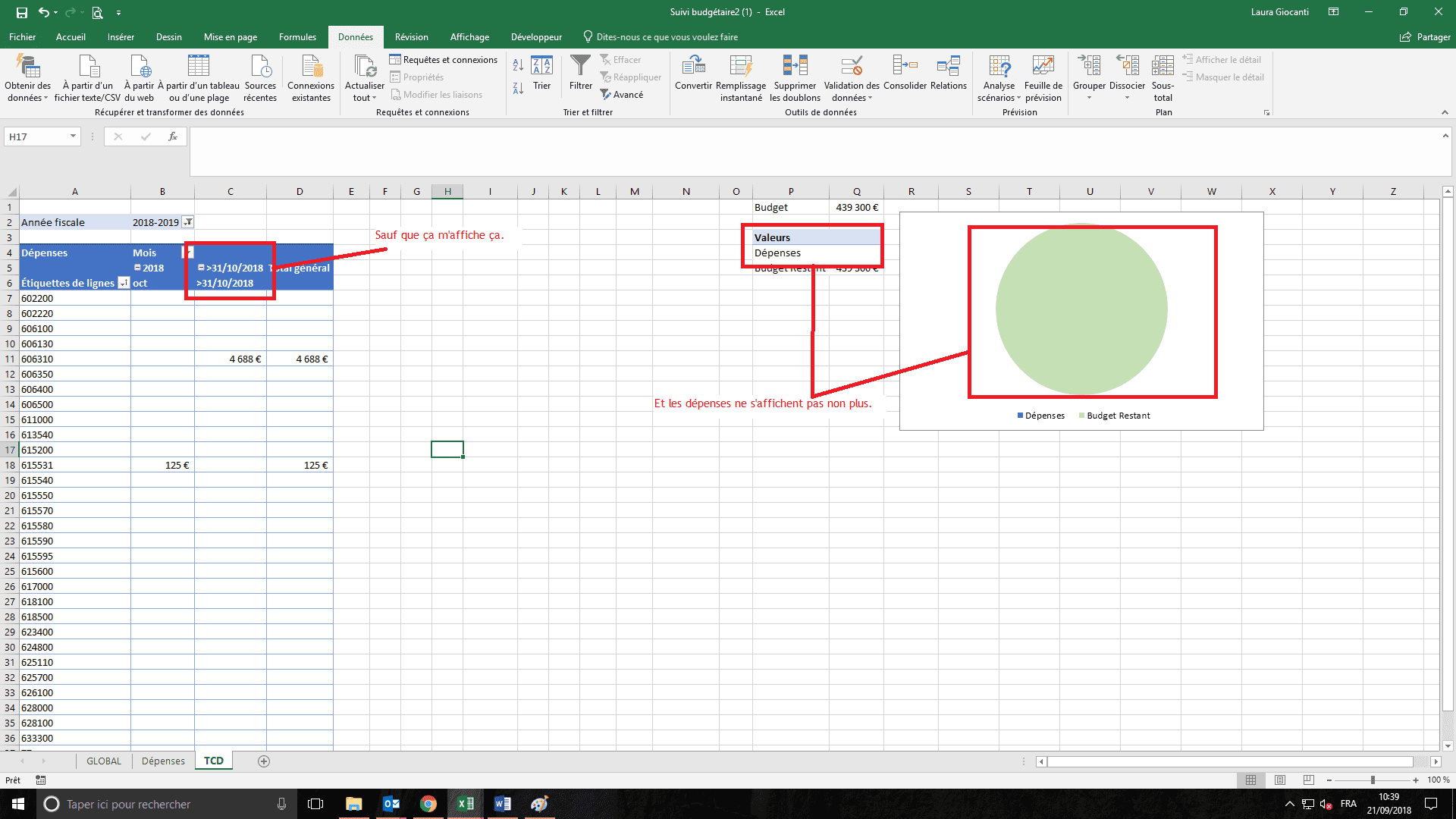Switch to Page Layout view in status bar
Screen dimensions: 1456x819
(x=1280, y=780)
